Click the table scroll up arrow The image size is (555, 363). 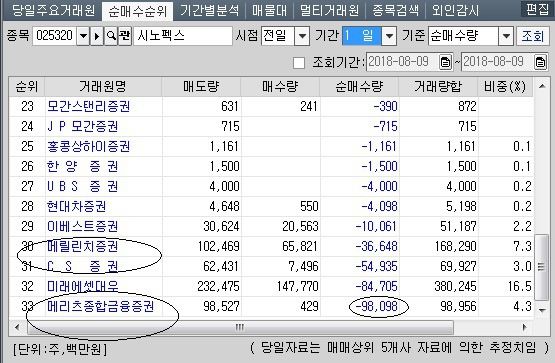pyautogui.click(x=542, y=86)
